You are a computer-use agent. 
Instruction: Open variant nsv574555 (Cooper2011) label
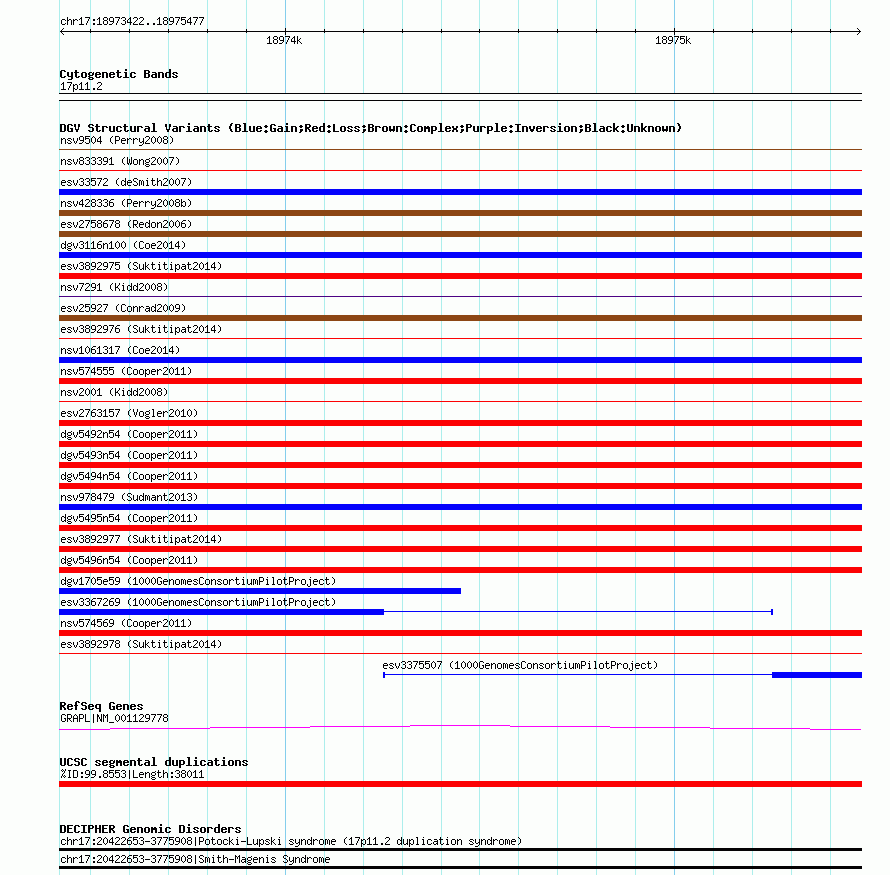click(x=126, y=371)
